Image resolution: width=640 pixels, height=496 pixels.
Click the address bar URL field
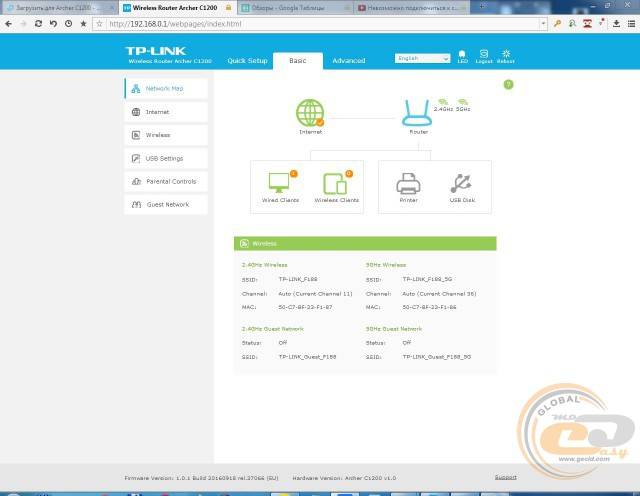coord(322,24)
